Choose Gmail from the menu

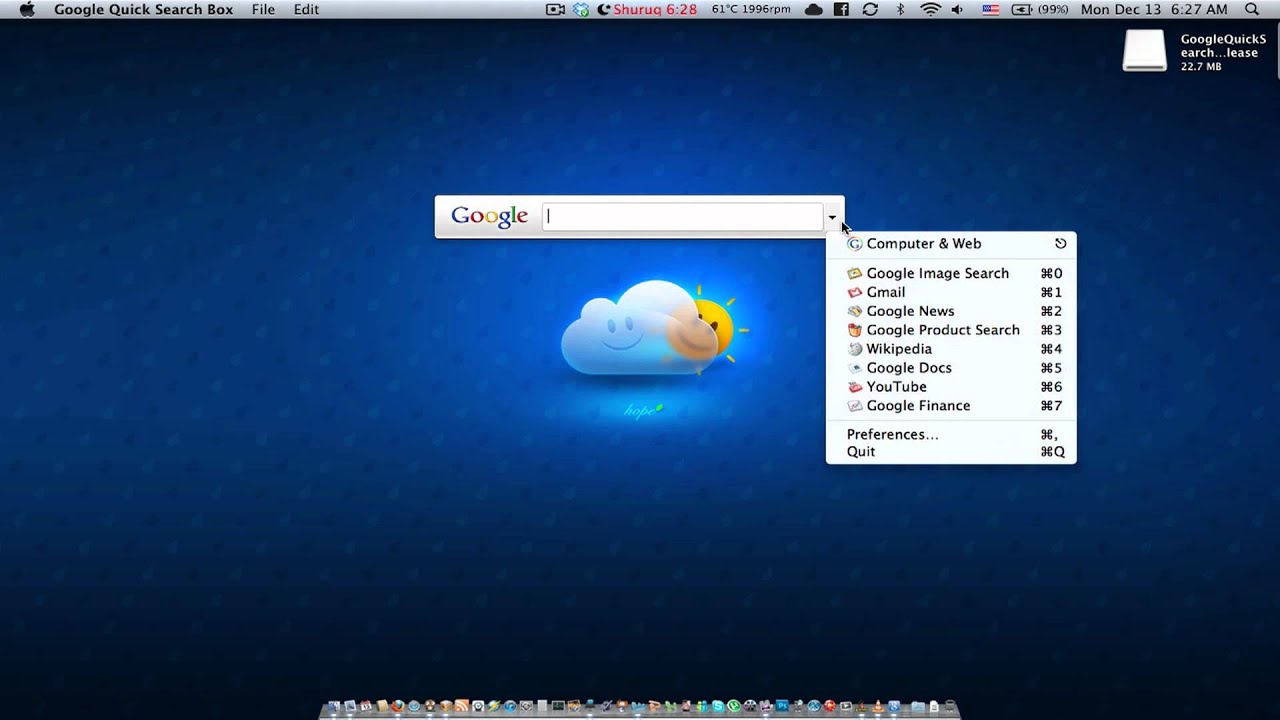tap(951, 292)
